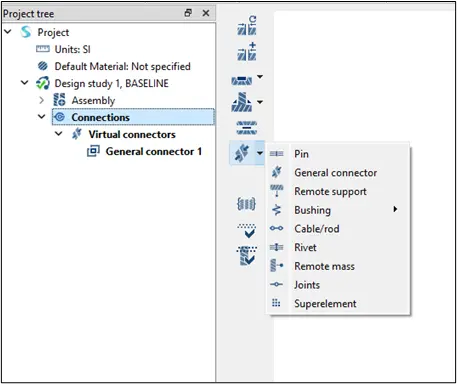Select Rivet from the menu
457x384 pixels.
tap(338, 247)
